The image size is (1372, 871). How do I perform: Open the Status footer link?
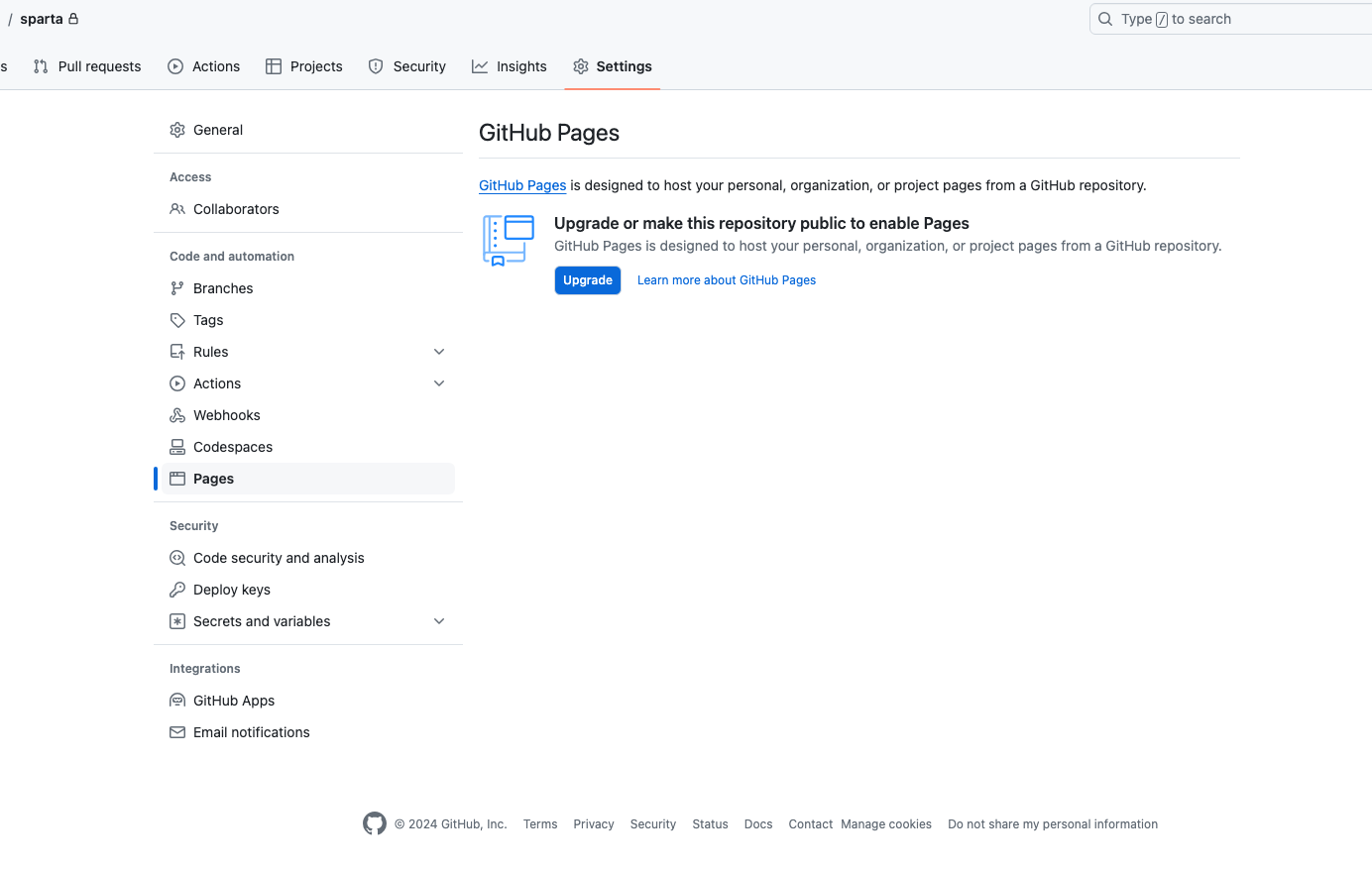point(710,824)
